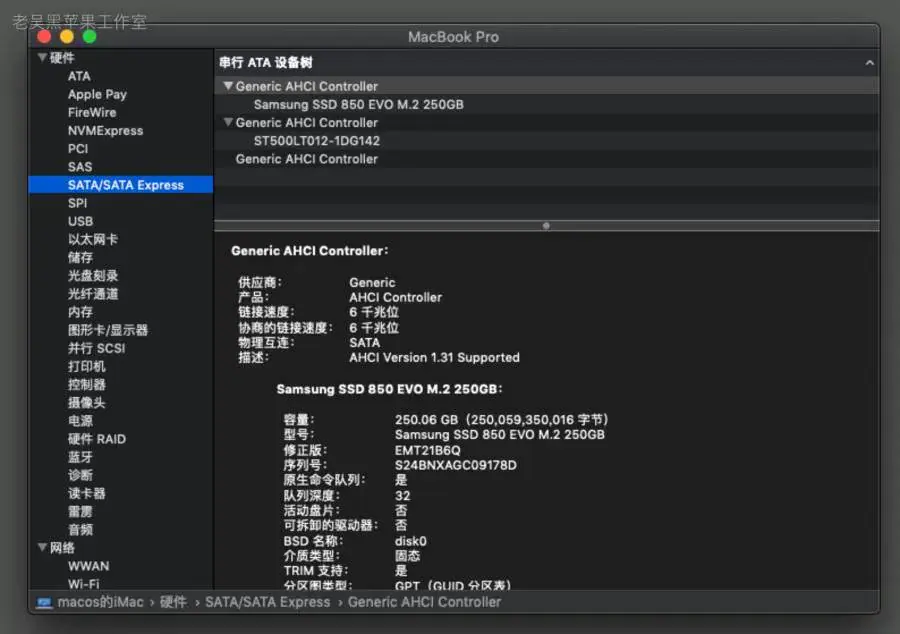Open 图形卡/显示器 graphics entry
The height and width of the screenshot is (634, 900).
coord(108,330)
